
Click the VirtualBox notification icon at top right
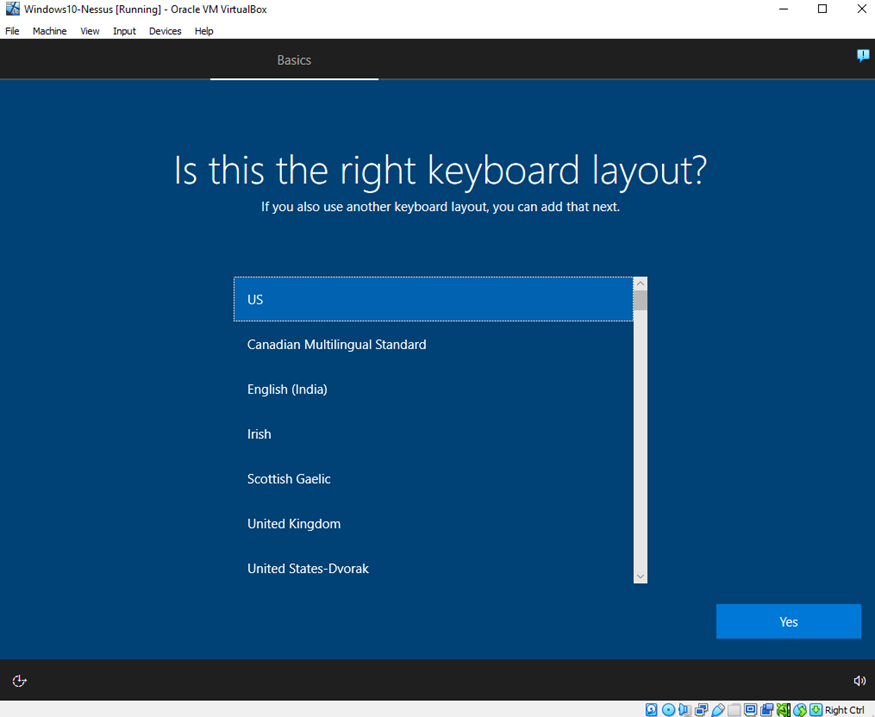point(863,56)
